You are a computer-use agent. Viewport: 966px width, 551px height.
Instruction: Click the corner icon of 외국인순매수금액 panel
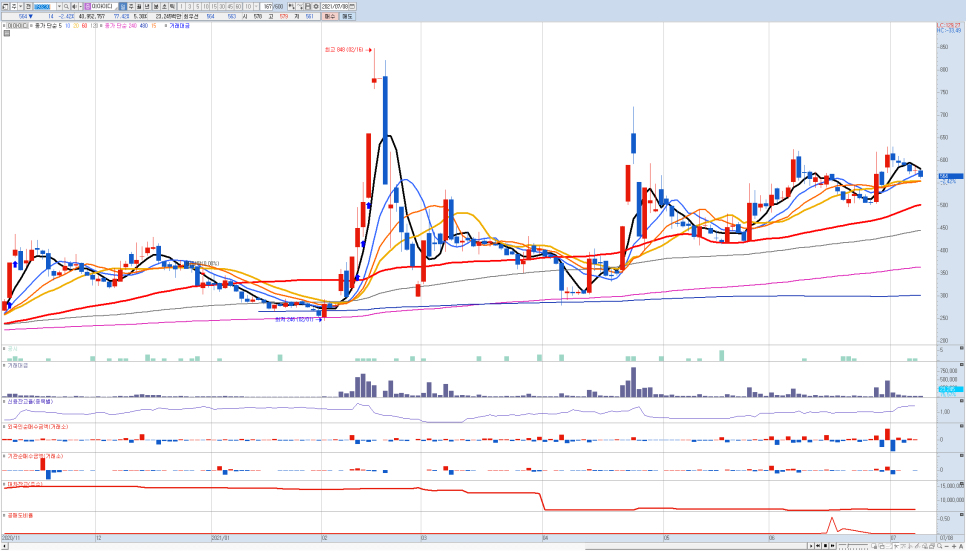[962, 426]
